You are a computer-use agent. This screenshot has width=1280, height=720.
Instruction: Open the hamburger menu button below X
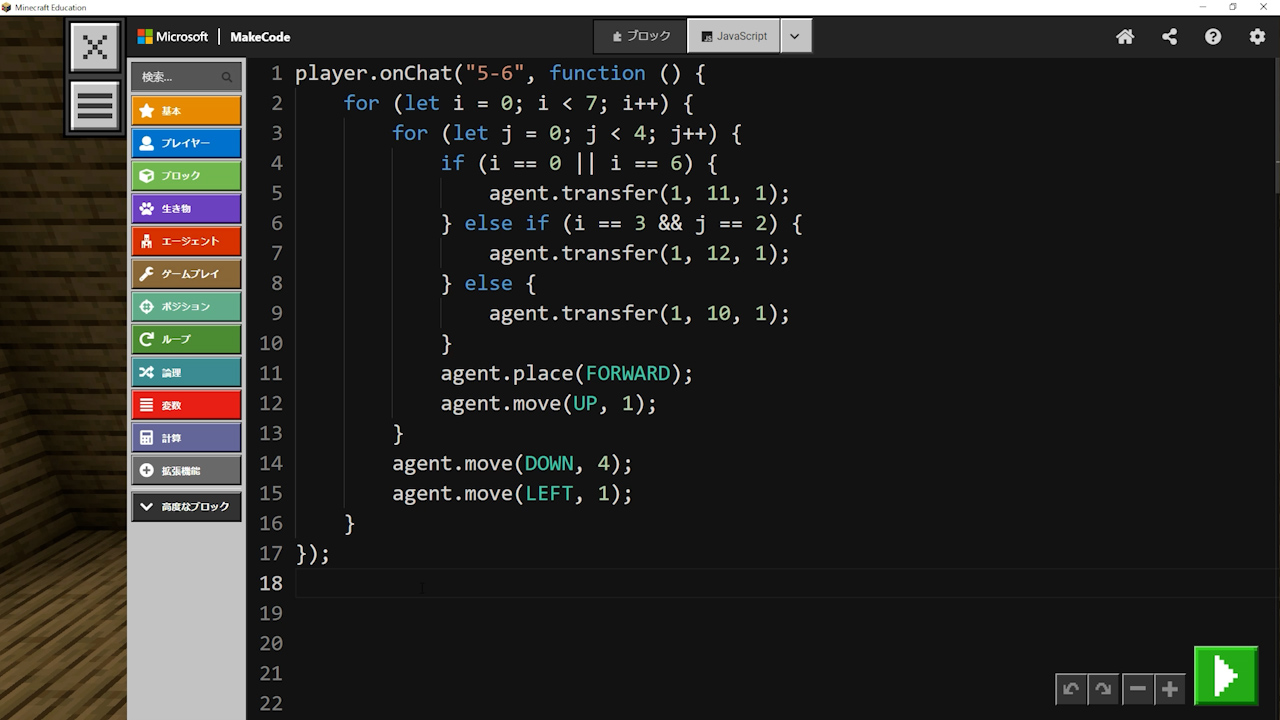(x=95, y=106)
